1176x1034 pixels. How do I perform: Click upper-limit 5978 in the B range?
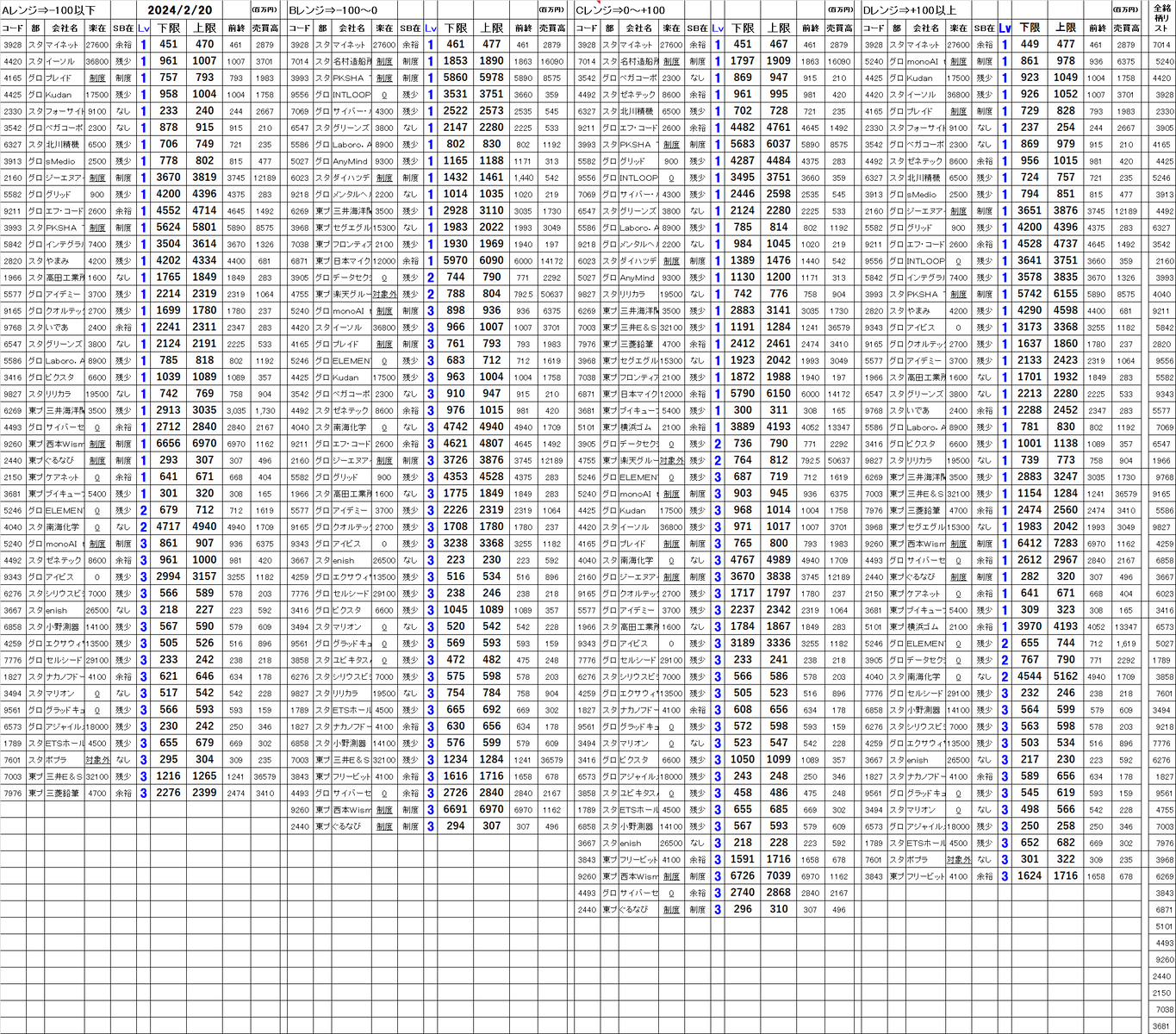(x=492, y=78)
